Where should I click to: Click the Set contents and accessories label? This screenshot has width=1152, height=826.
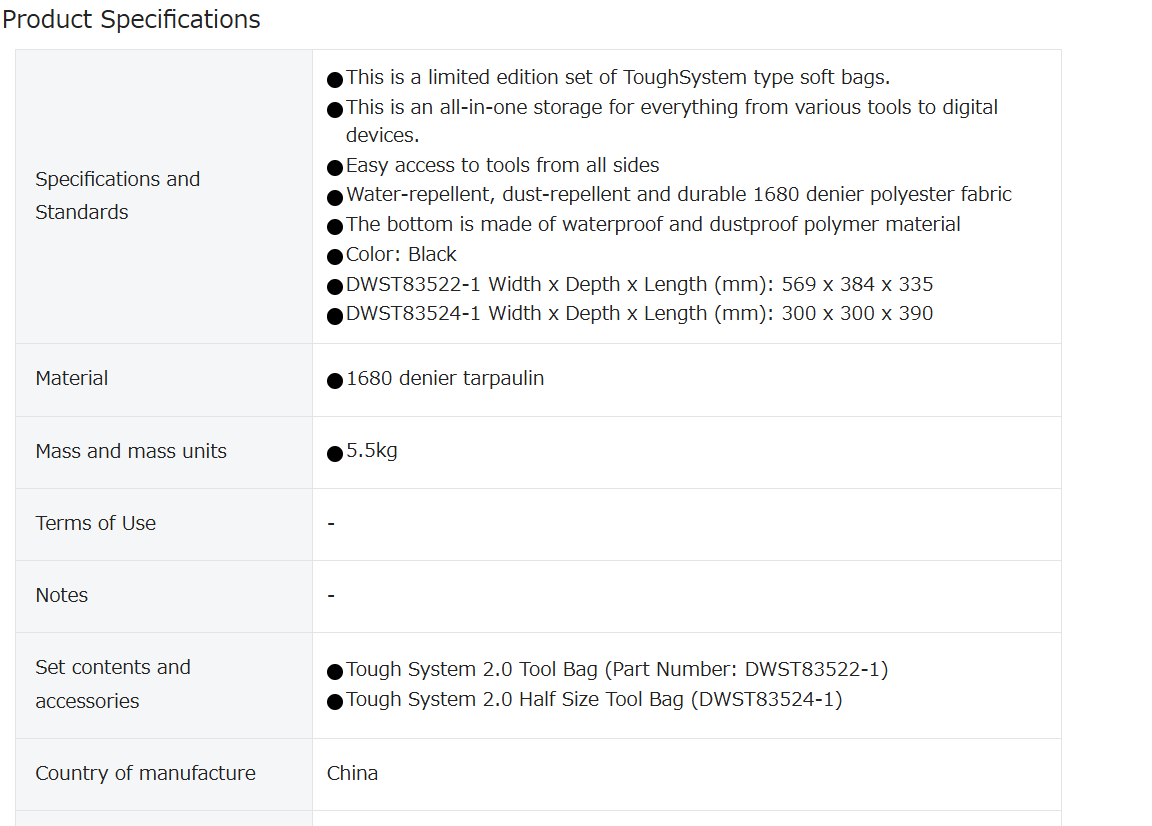113,684
